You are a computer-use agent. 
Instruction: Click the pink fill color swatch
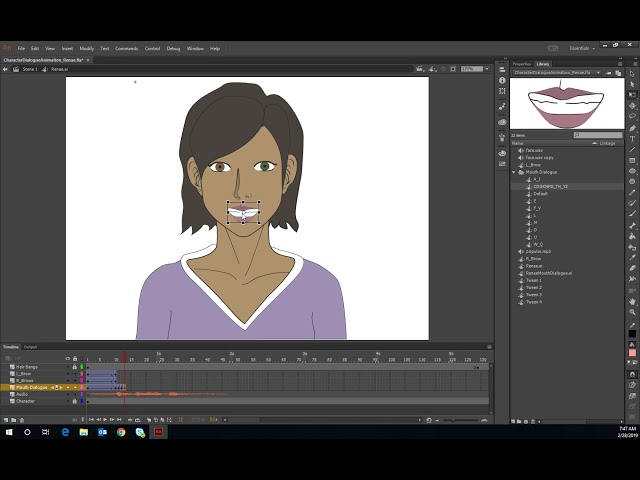click(x=632, y=353)
